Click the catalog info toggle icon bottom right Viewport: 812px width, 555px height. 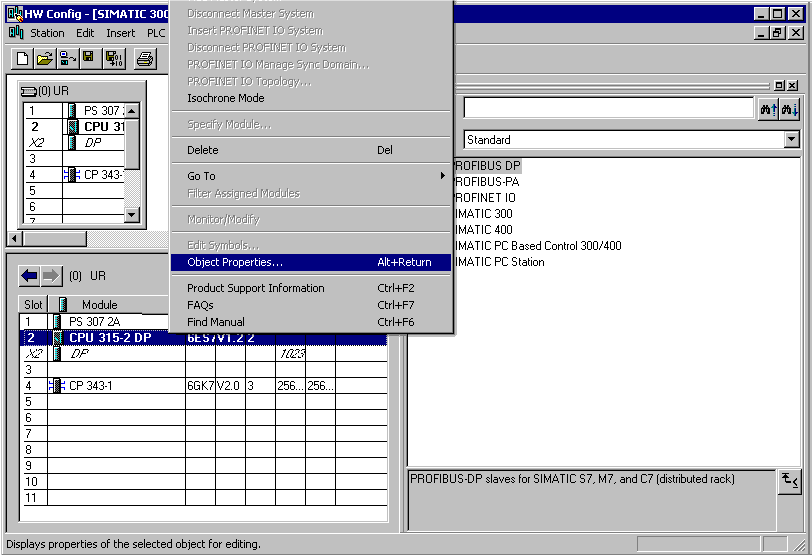(x=789, y=482)
